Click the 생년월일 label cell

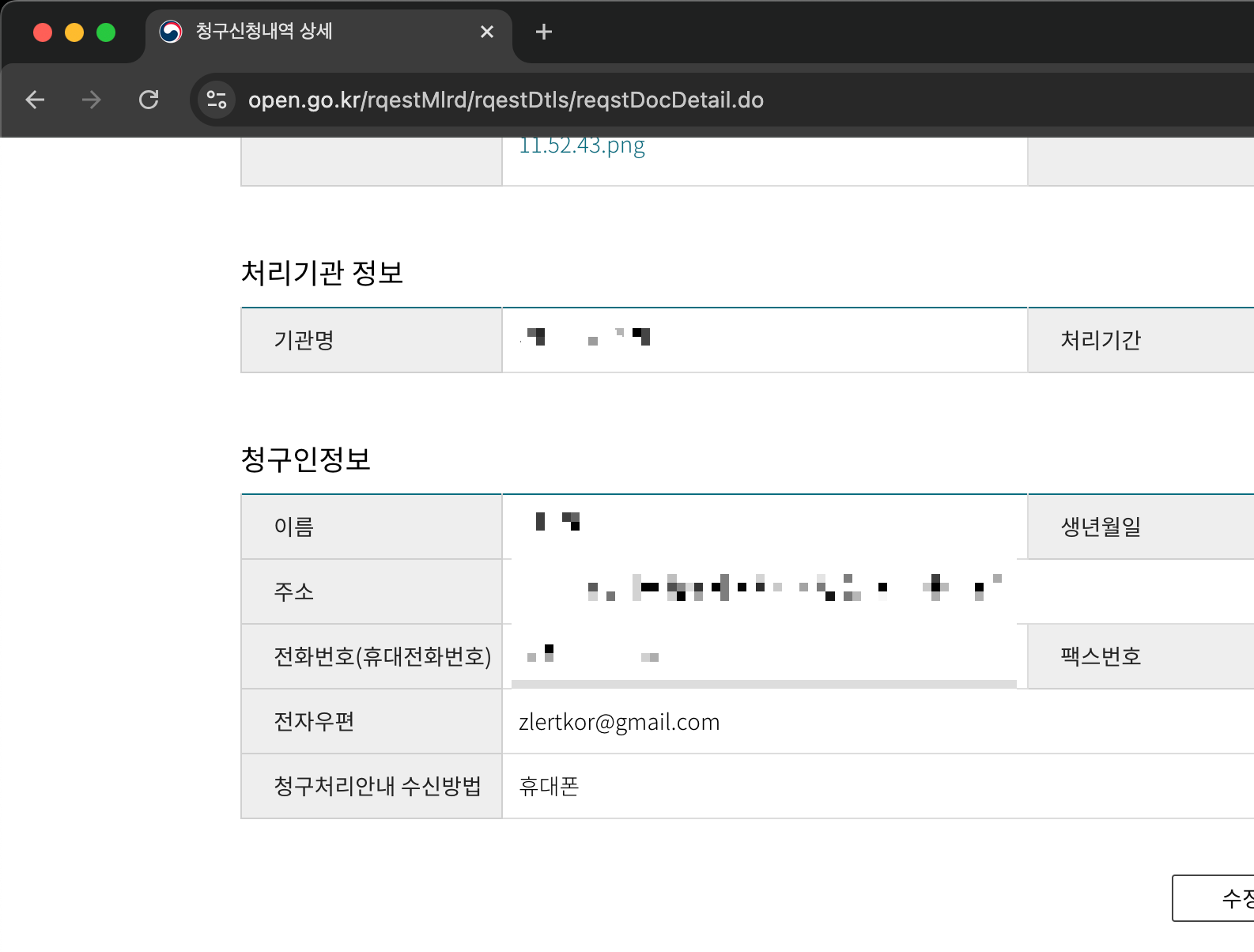pyautogui.click(x=1141, y=527)
